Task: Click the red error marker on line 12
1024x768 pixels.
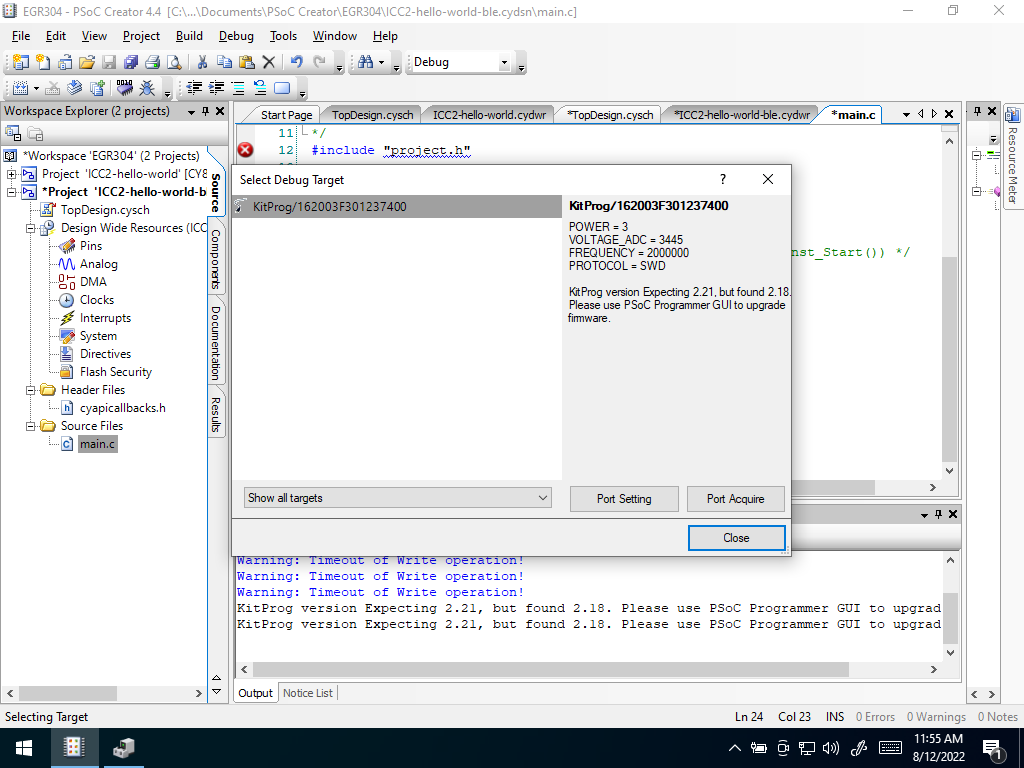Action: (x=246, y=150)
